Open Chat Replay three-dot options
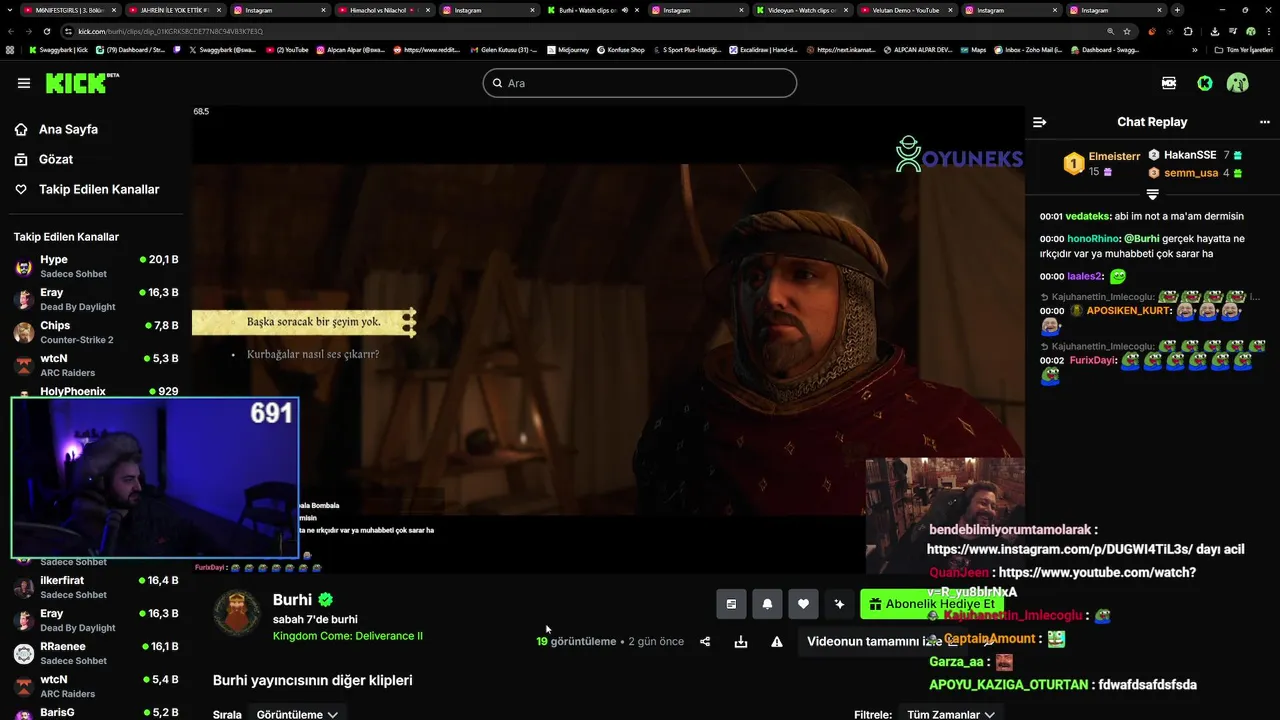The height and width of the screenshot is (720, 1280). (1264, 122)
